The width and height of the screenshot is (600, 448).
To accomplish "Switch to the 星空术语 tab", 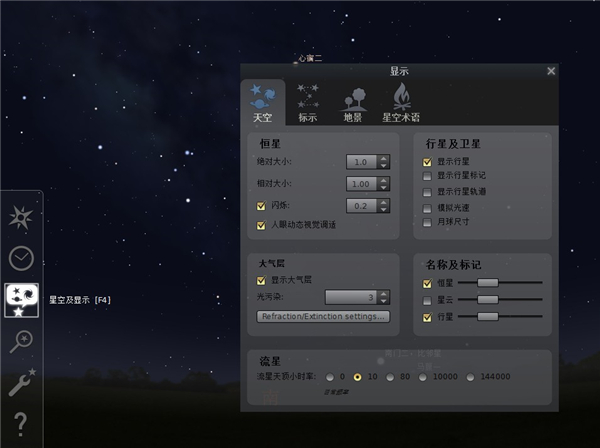I will (401, 103).
